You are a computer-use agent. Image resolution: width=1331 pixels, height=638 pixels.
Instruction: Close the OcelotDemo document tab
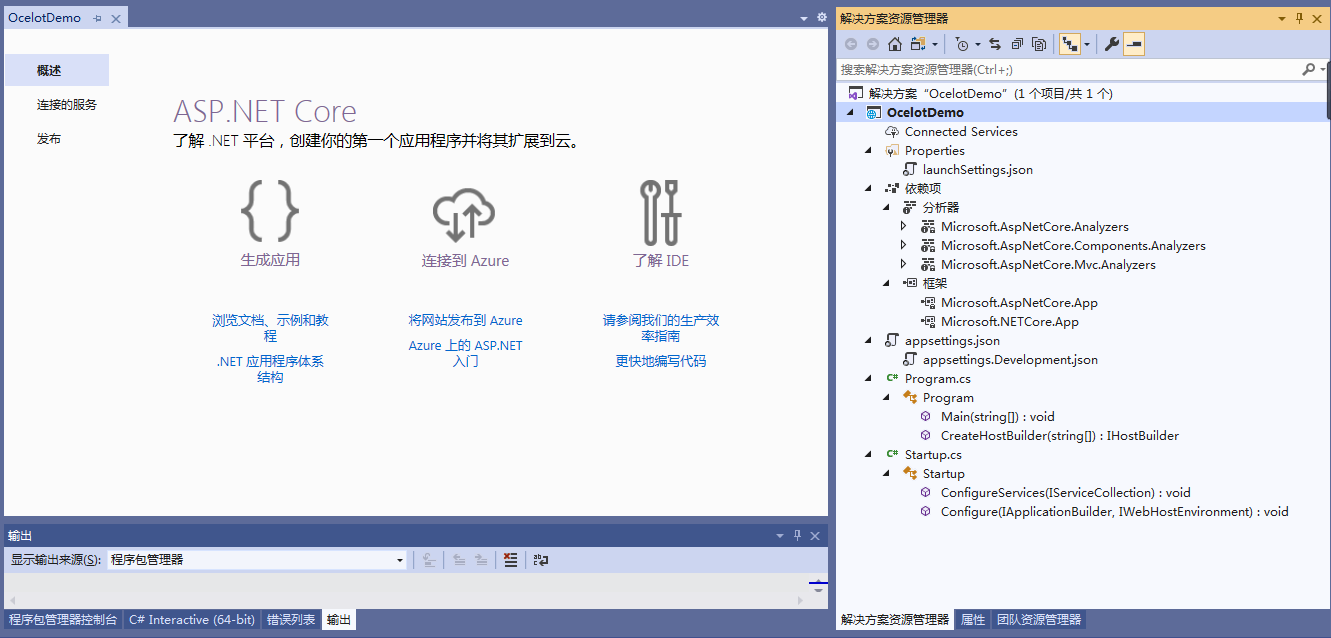coord(116,19)
